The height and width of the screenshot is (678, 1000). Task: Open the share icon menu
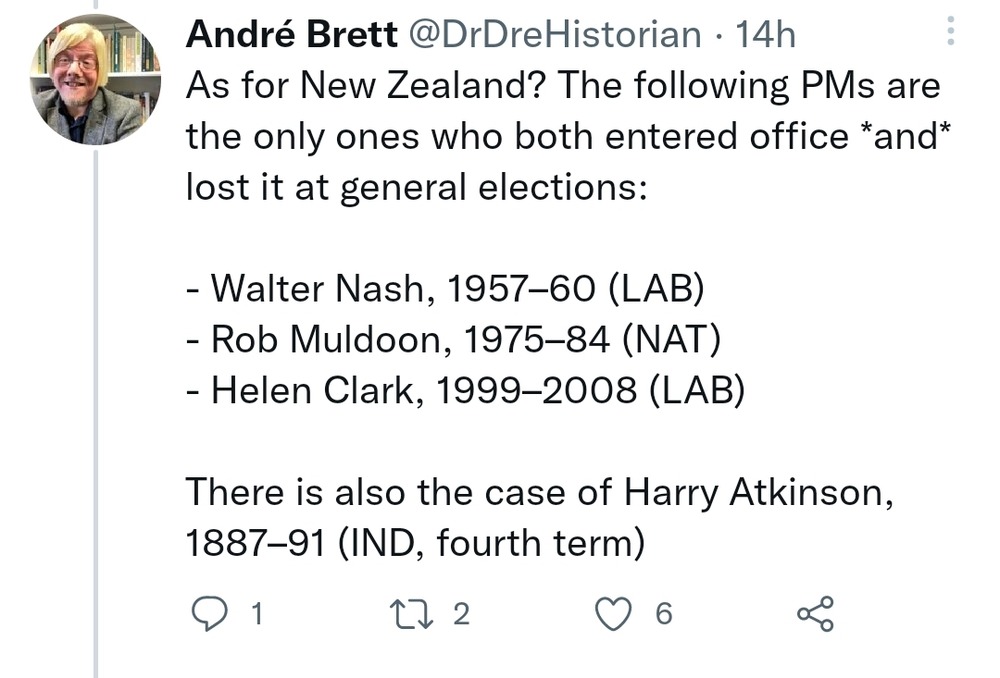point(814,613)
